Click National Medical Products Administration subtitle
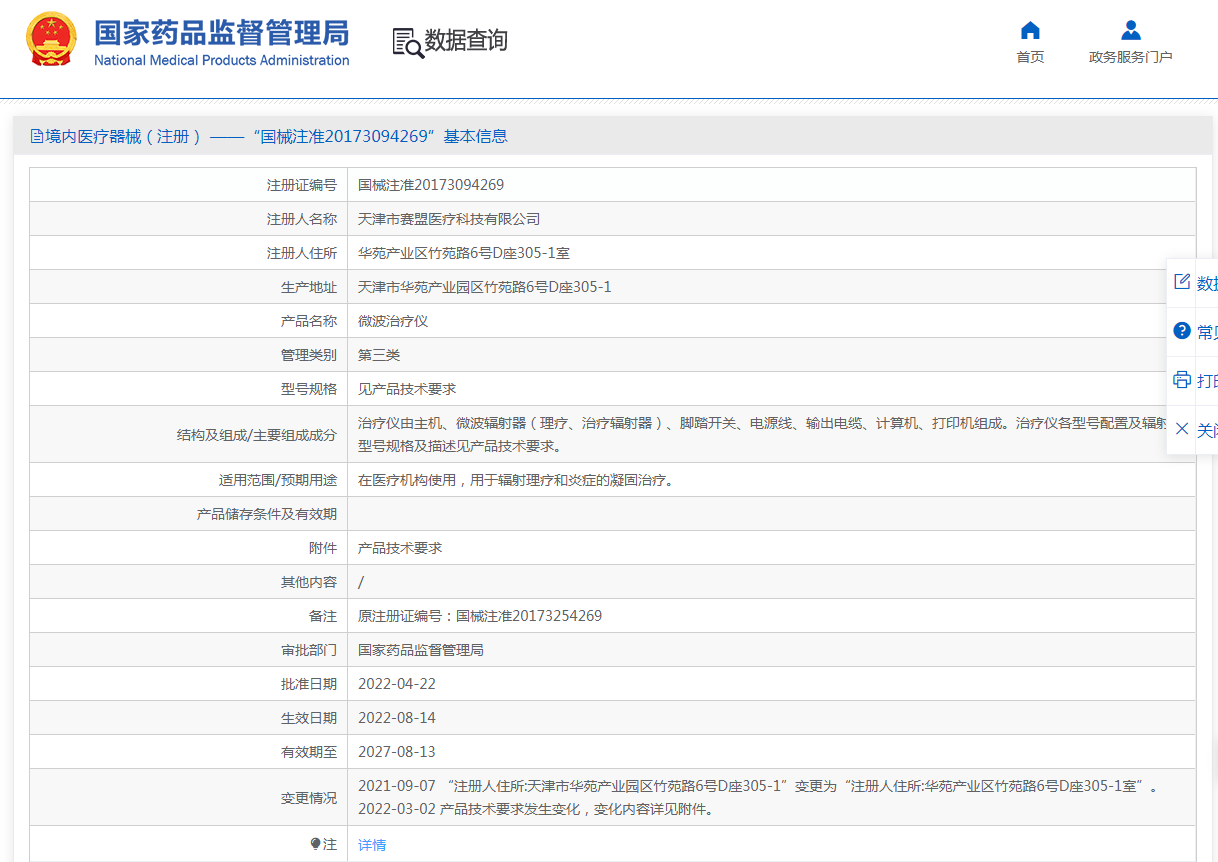The image size is (1218, 862). click(x=221, y=60)
